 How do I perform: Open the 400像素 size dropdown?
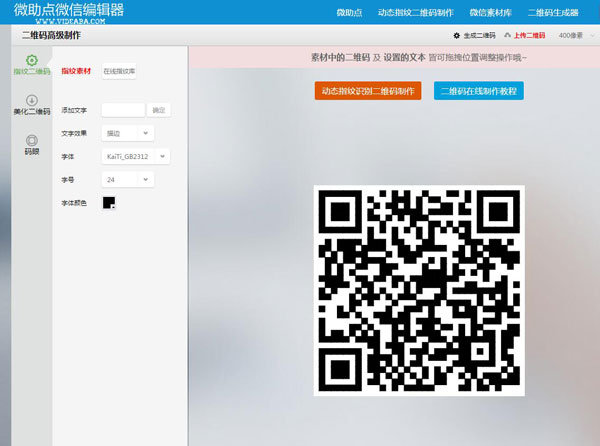576,36
